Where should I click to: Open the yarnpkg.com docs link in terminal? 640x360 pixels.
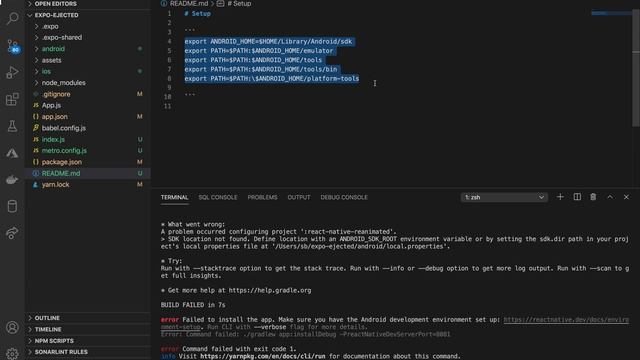click(262, 356)
